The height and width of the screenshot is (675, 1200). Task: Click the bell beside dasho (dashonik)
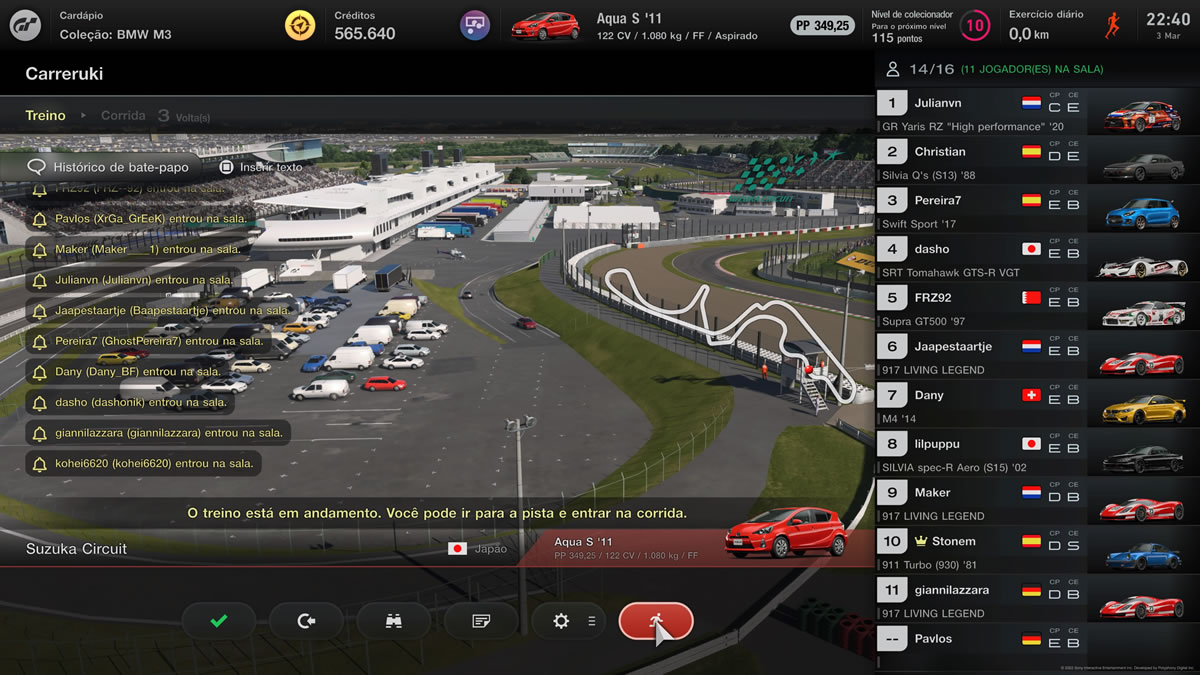pyautogui.click(x=40, y=403)
